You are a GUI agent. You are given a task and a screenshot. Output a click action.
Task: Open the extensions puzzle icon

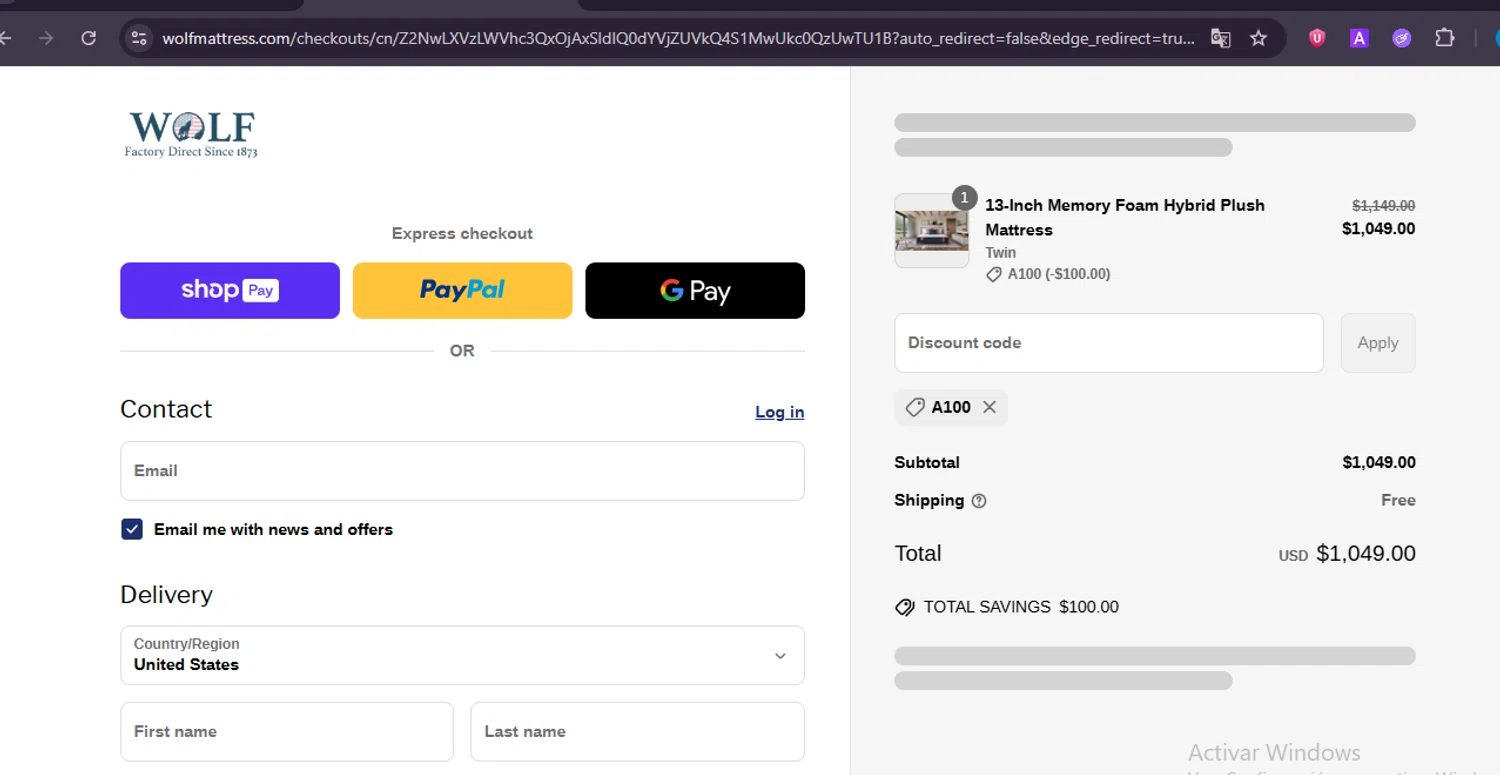1444,38
